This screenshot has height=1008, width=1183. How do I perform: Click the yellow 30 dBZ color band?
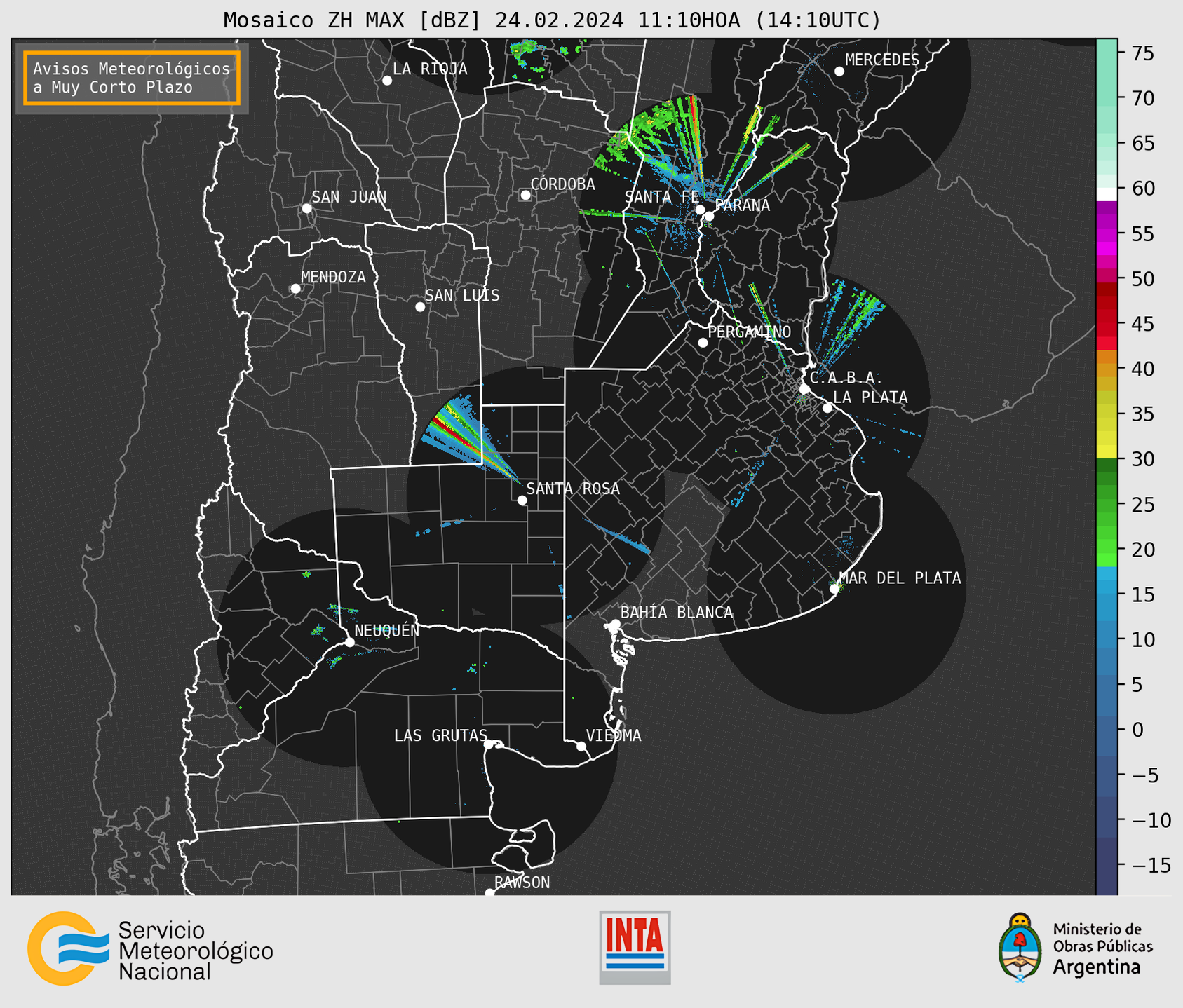(1107, 452)
